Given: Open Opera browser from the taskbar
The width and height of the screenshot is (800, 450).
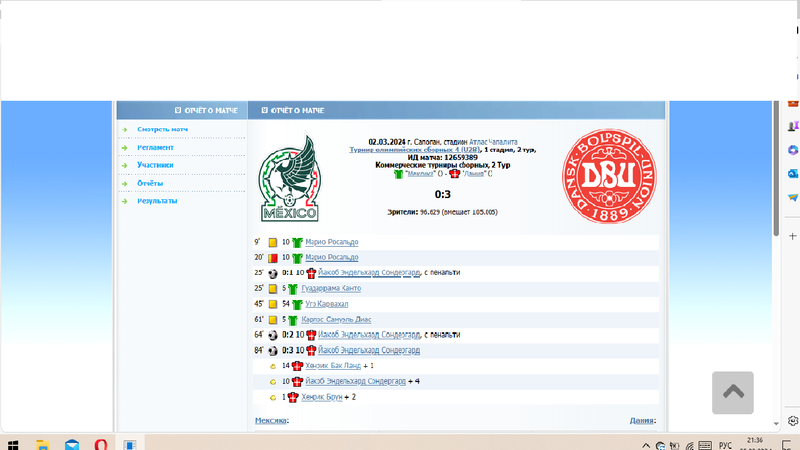Looking at the screenshot, I should click(x=101, y=445).
